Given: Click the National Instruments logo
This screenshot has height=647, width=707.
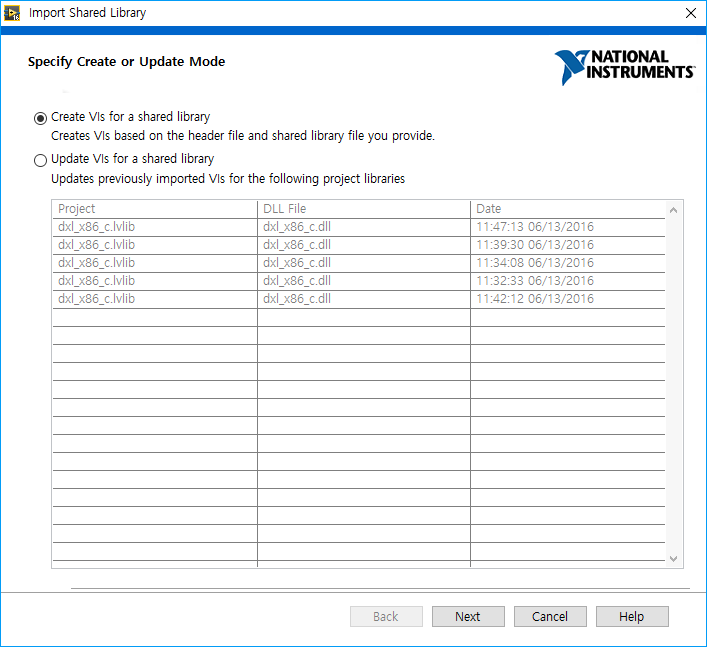Looking at the screenshot, I should pos(624,66).
